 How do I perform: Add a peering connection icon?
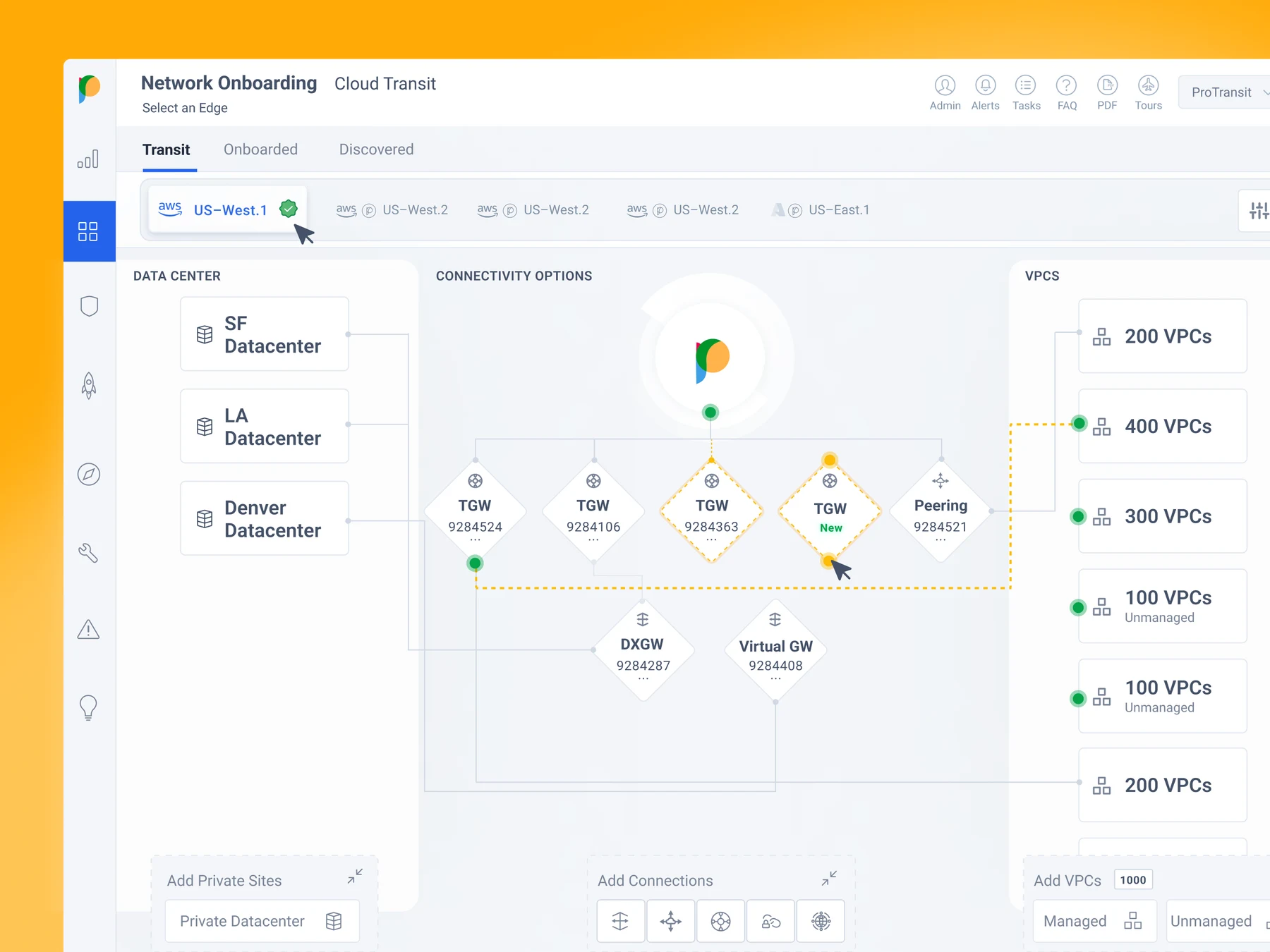(x=670, y=921)
